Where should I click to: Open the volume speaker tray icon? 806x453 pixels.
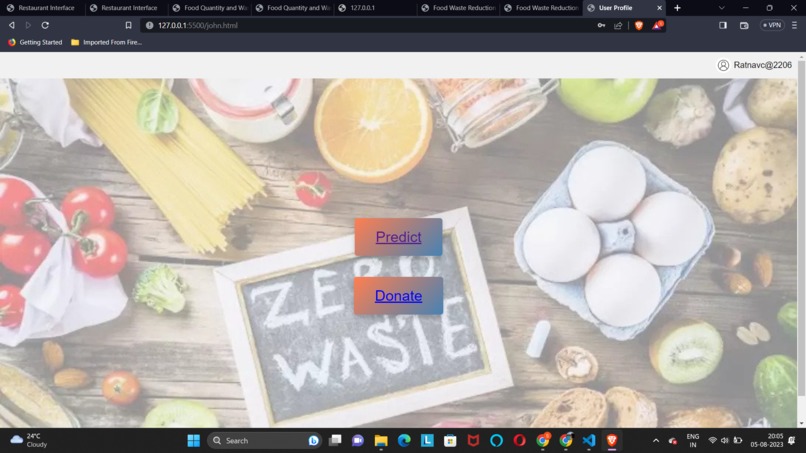coord(725,441)
